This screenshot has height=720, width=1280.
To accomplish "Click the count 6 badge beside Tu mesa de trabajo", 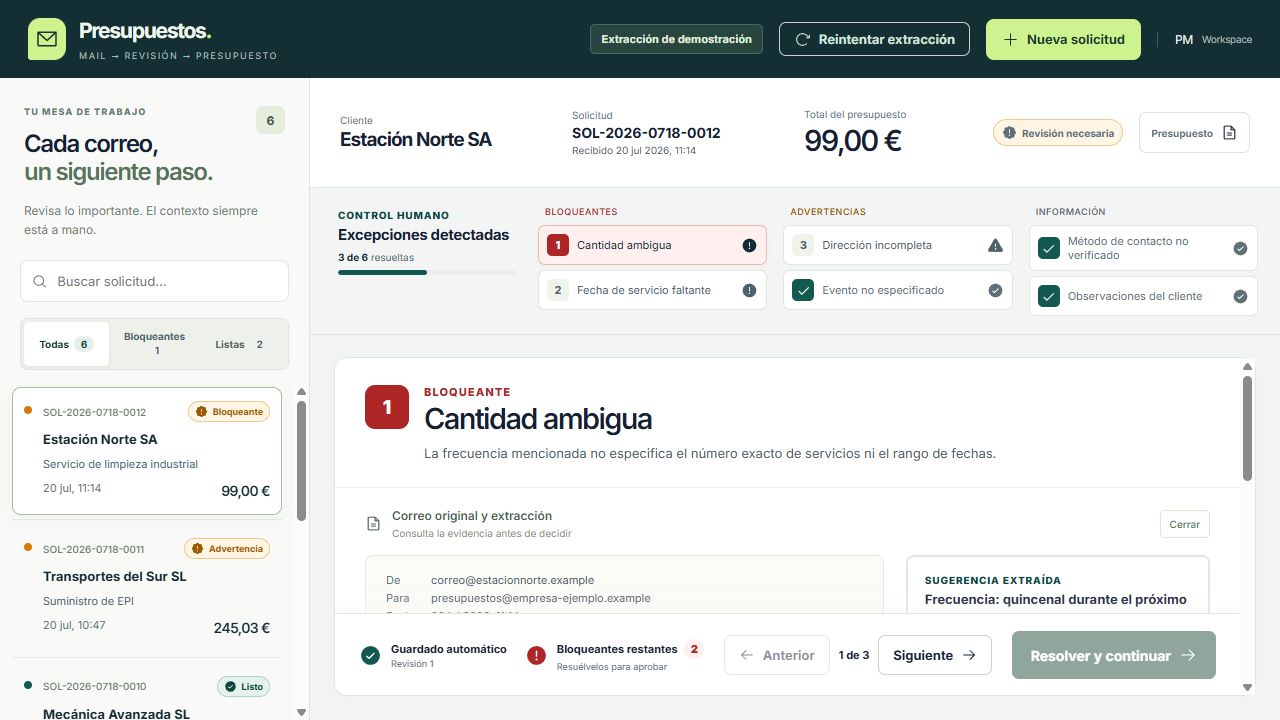I will pyautogui.click(x=270, y=121).
